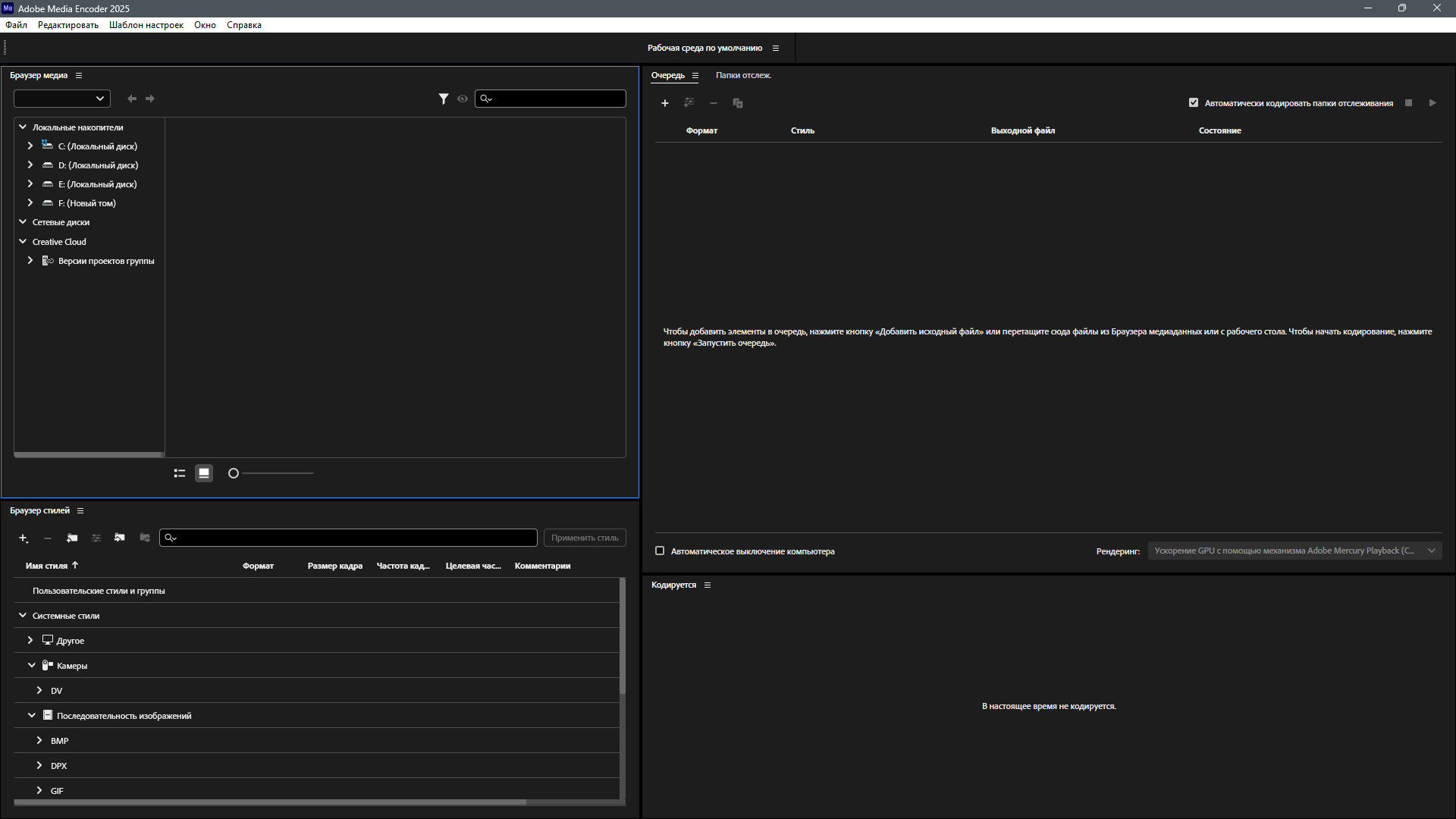Click the stop queue square button
Image resolution: width=1456 pixels, height=819 pixels.
pos(1408,103)
